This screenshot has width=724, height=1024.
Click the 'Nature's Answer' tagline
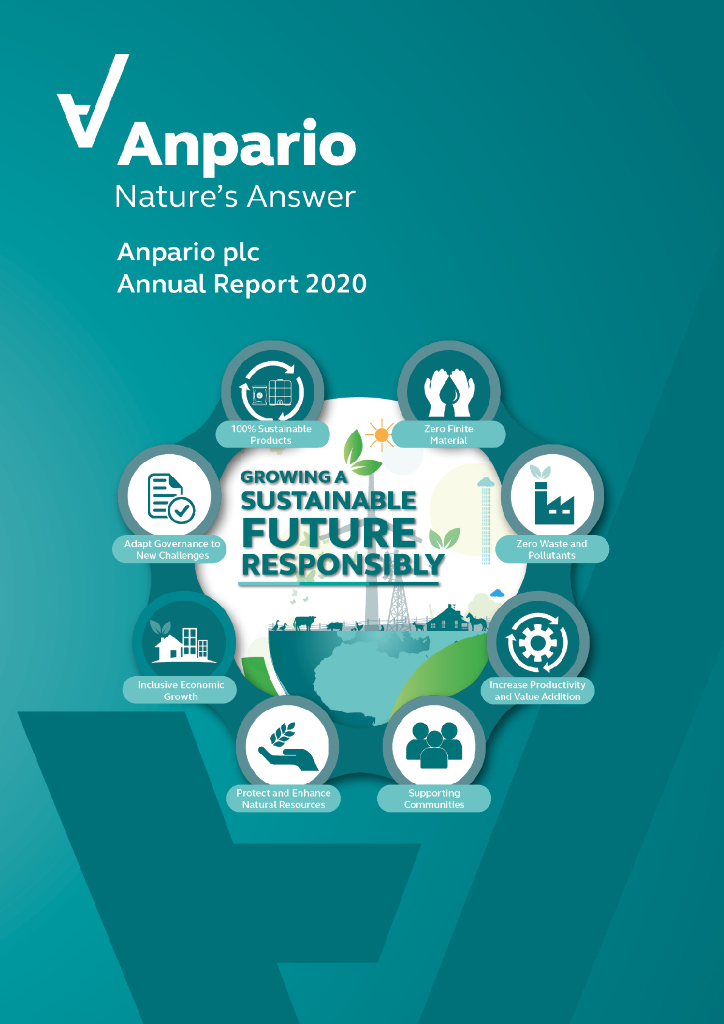tap(236, 196)
